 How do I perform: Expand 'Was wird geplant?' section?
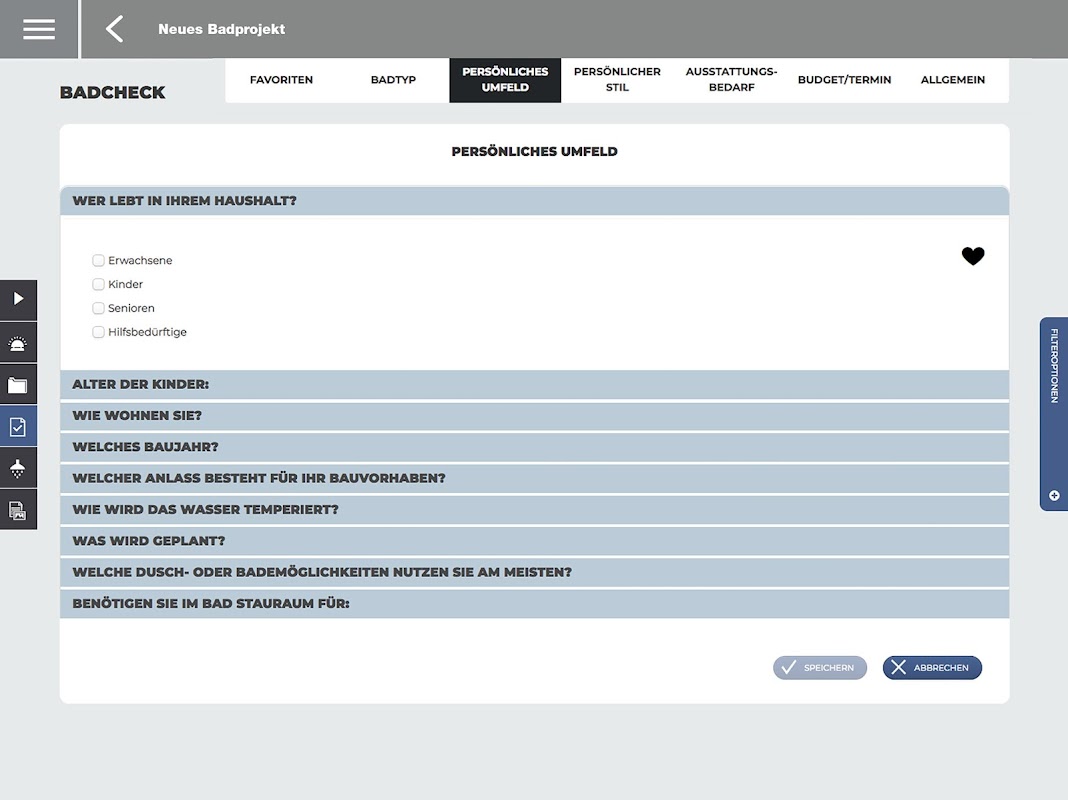(x=535, y=541)
